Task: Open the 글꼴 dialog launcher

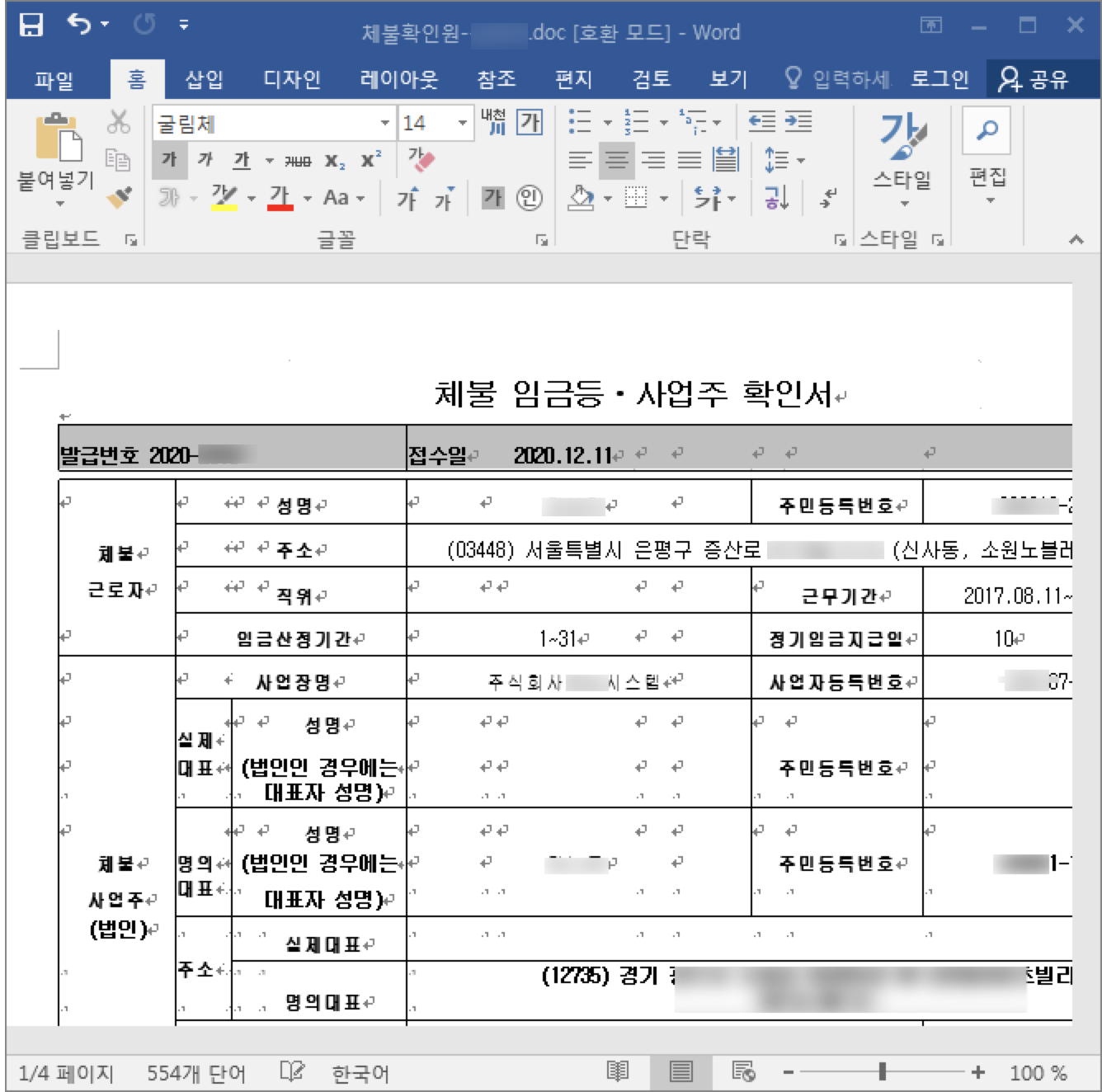Action: coord(542,240)
